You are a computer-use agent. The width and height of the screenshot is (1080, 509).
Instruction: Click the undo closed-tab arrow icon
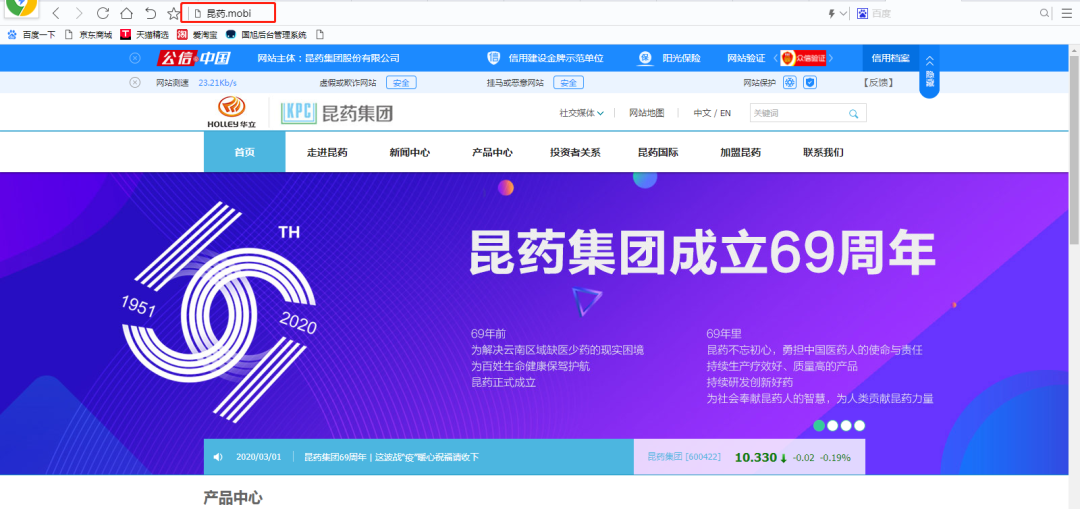pos(150,13)
